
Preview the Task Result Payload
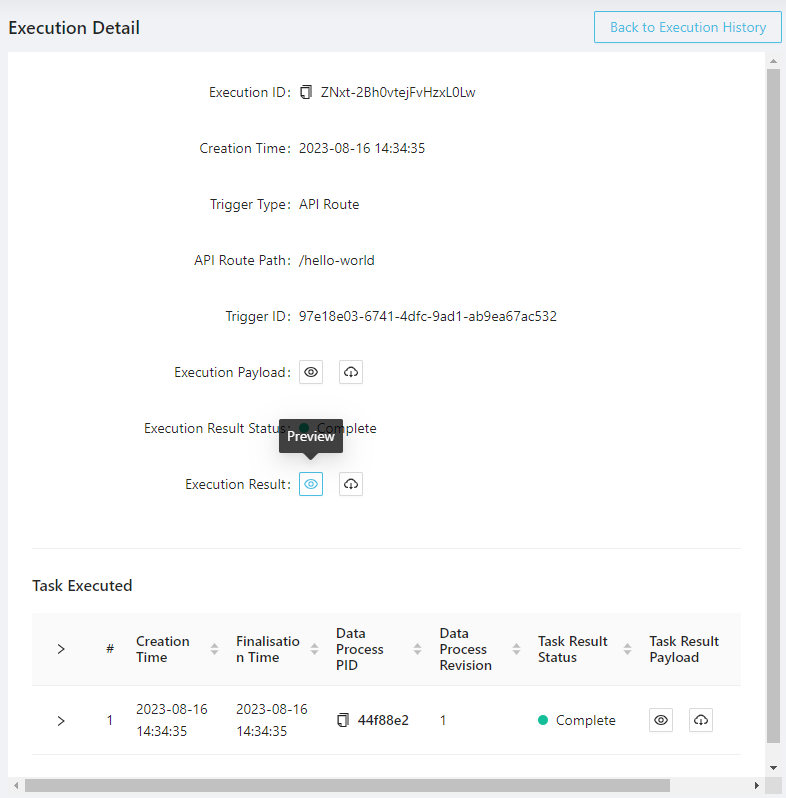[660, 720]
